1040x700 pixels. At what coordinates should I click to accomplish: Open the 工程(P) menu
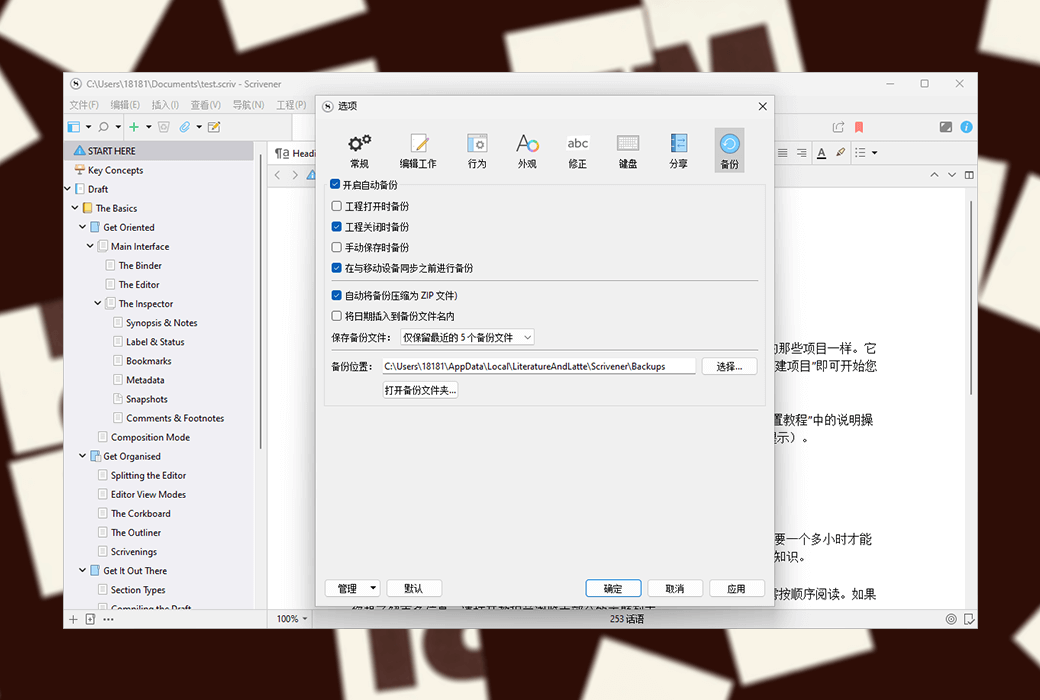click(x=291, y=105)
